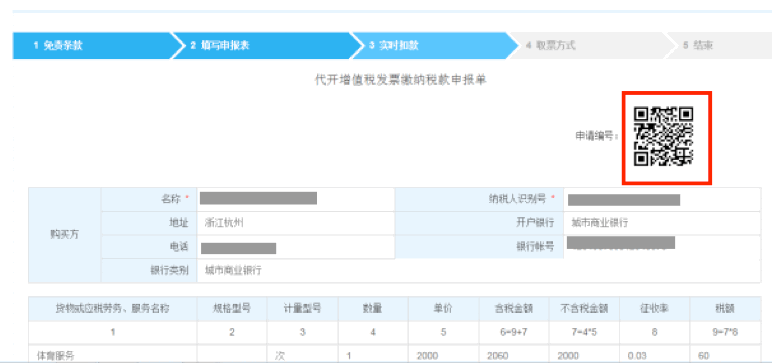Select the 单价 cell with value 2000
Image resolution: width=772 pixels, height=363 pixels.
(444, 355)
